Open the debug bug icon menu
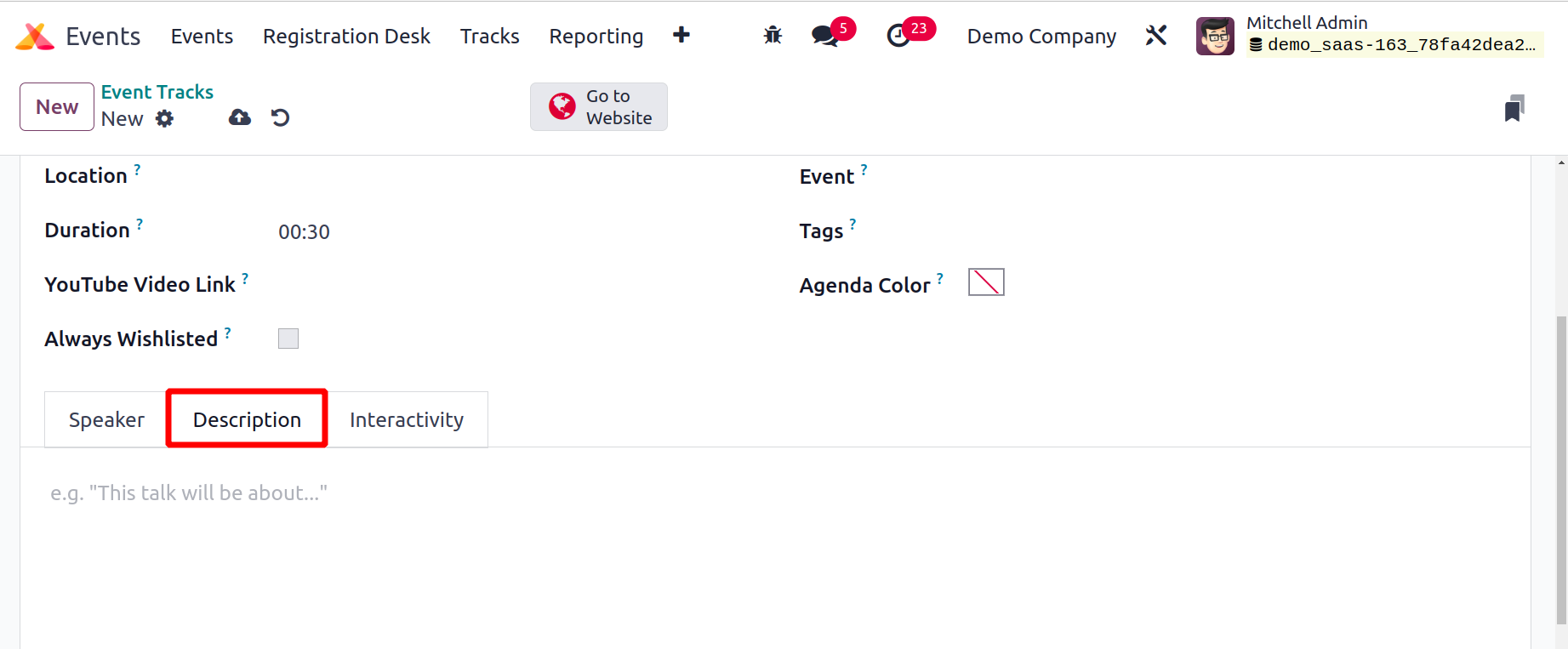 coord(773,36)
